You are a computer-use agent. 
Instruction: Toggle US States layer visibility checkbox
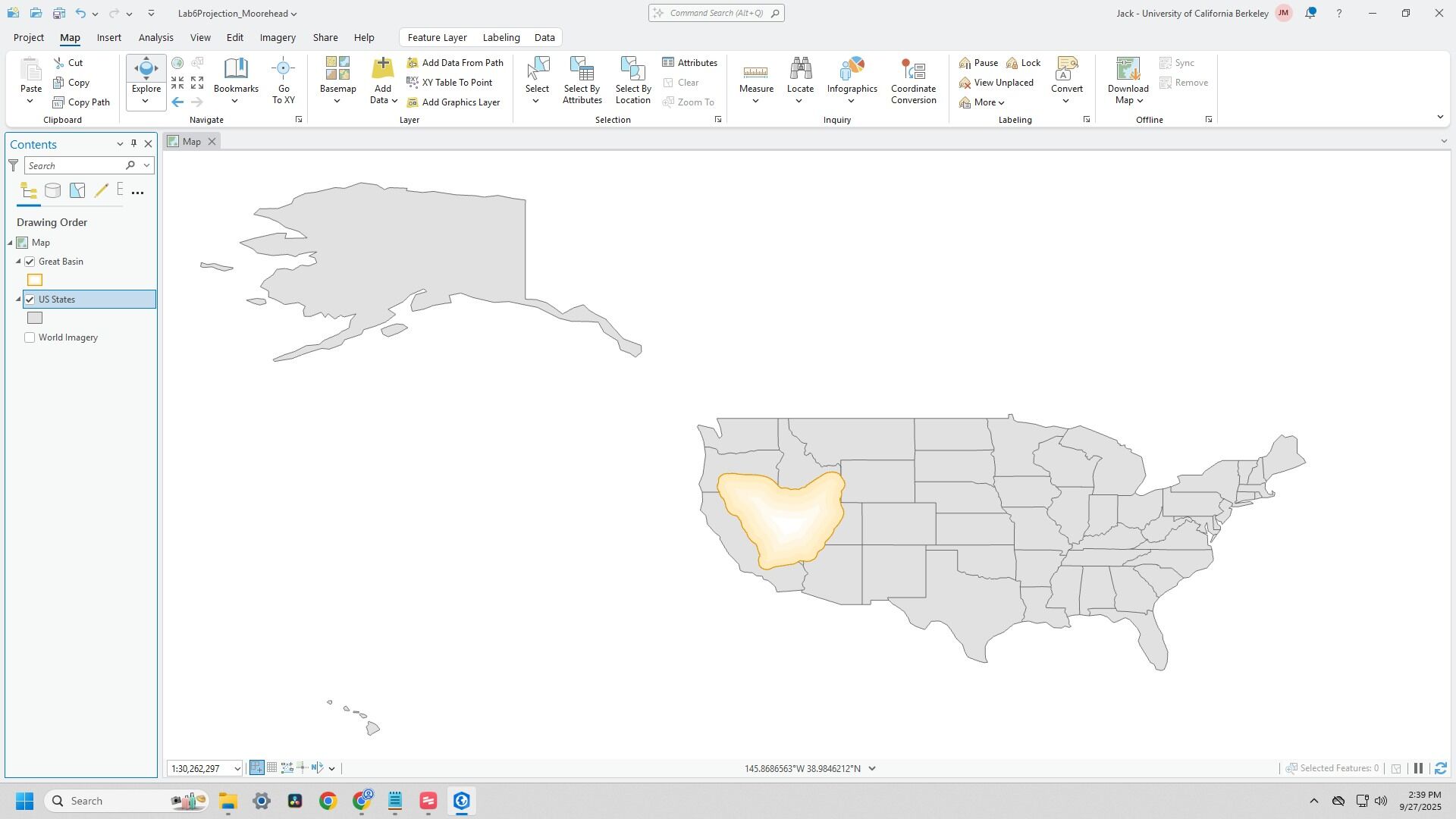click(x=30, y=300)
